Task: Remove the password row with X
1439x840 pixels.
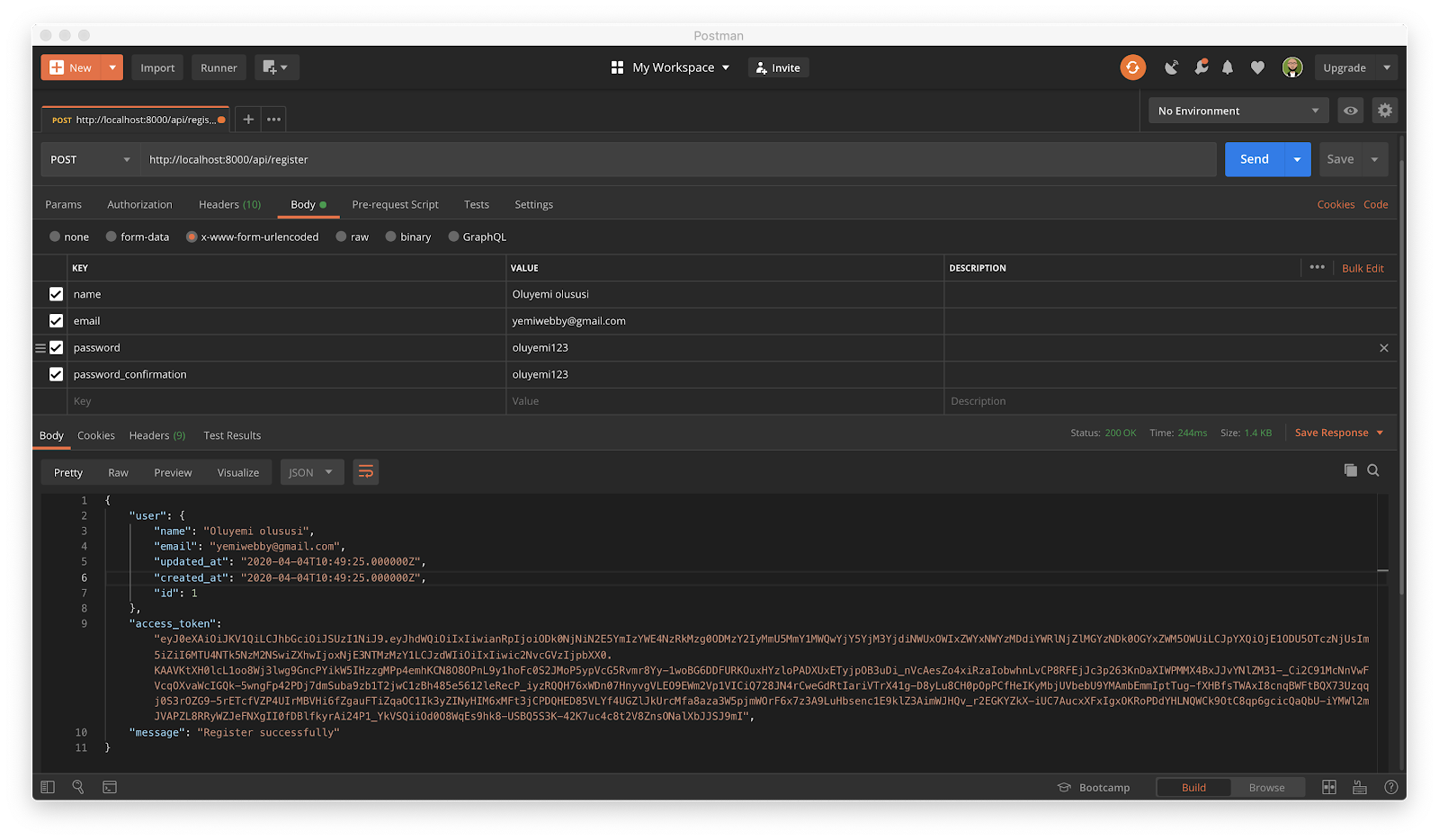Action: pos(1384,348)
